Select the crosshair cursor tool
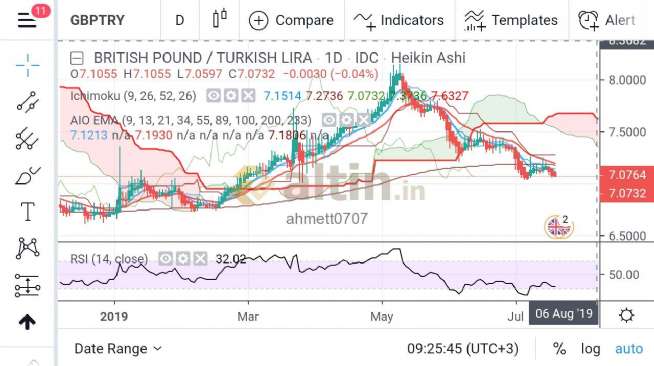 [28, 65]
